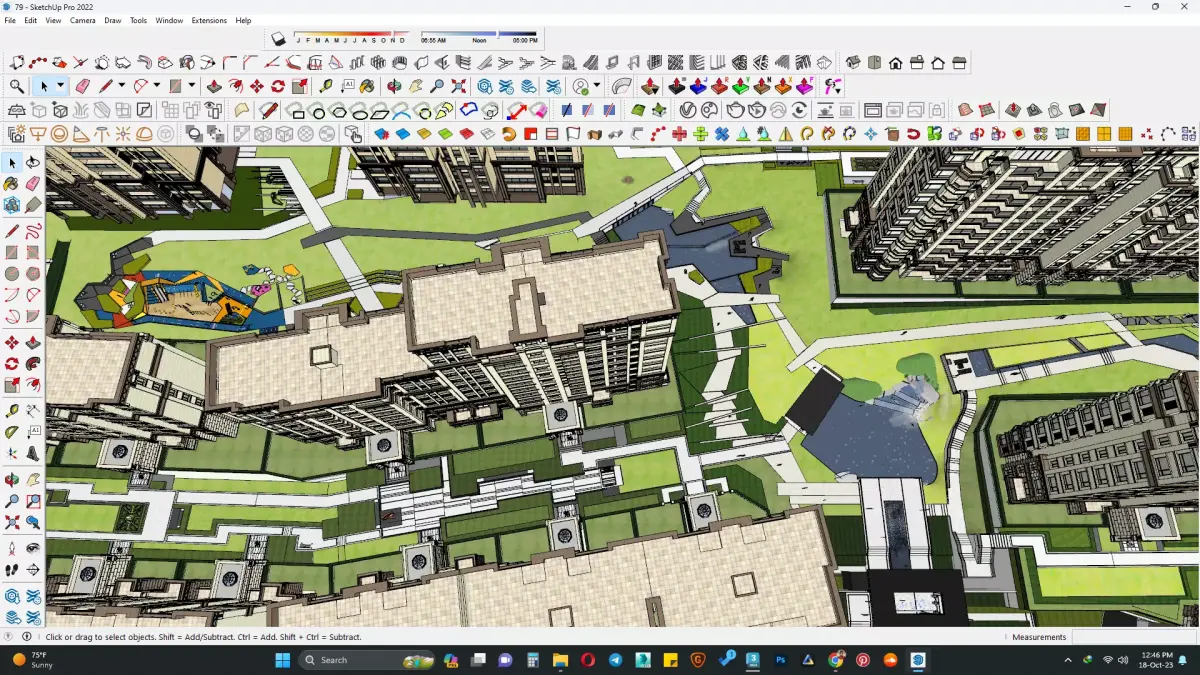1200x675 pixels.
Task: Open the File menu
Action: pyautogui.click(x=10, y=20)
